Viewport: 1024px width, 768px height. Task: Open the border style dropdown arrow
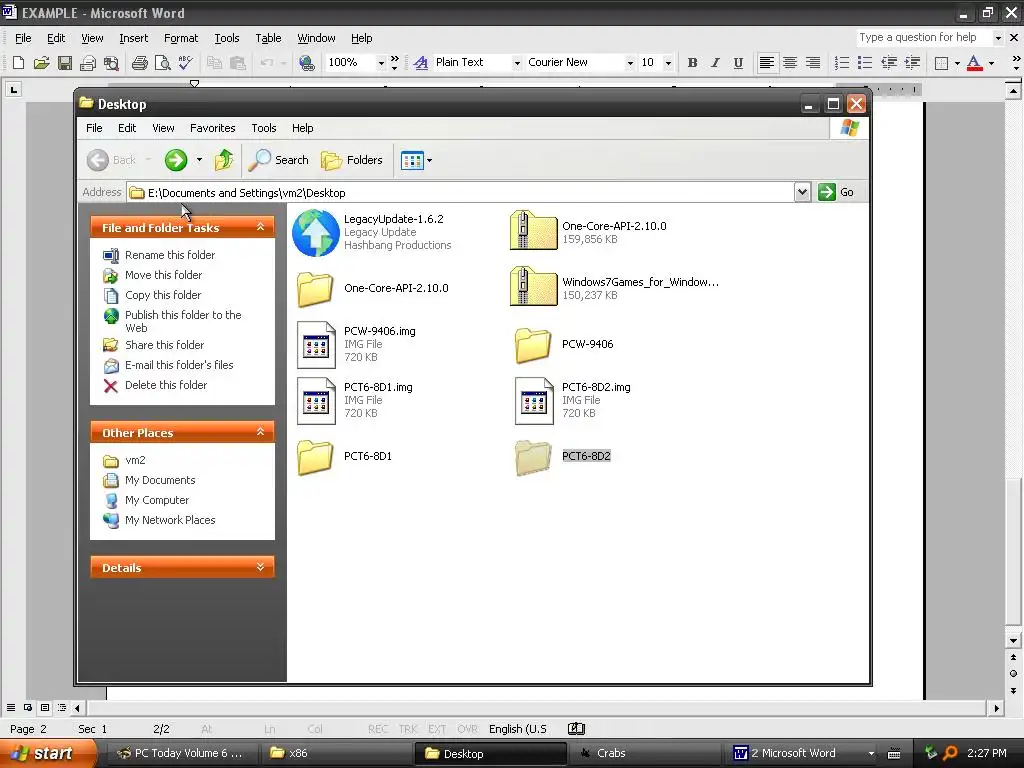tap(957, 63)
